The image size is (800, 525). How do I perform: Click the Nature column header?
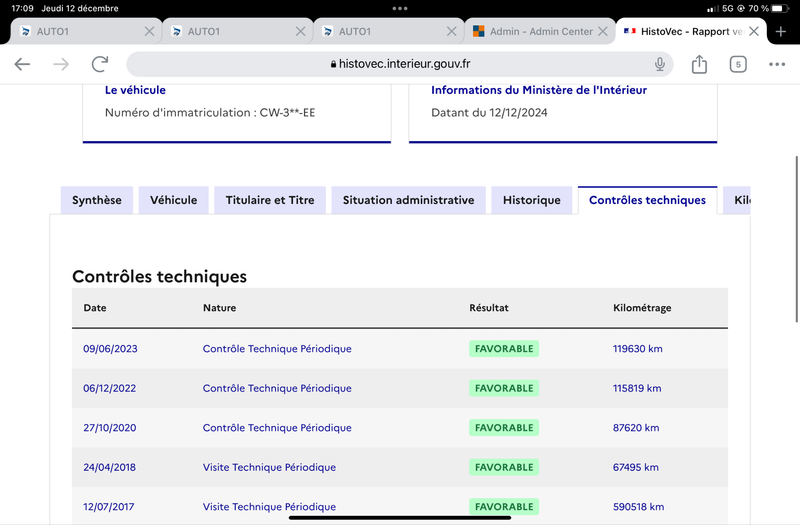click(219, 308)
